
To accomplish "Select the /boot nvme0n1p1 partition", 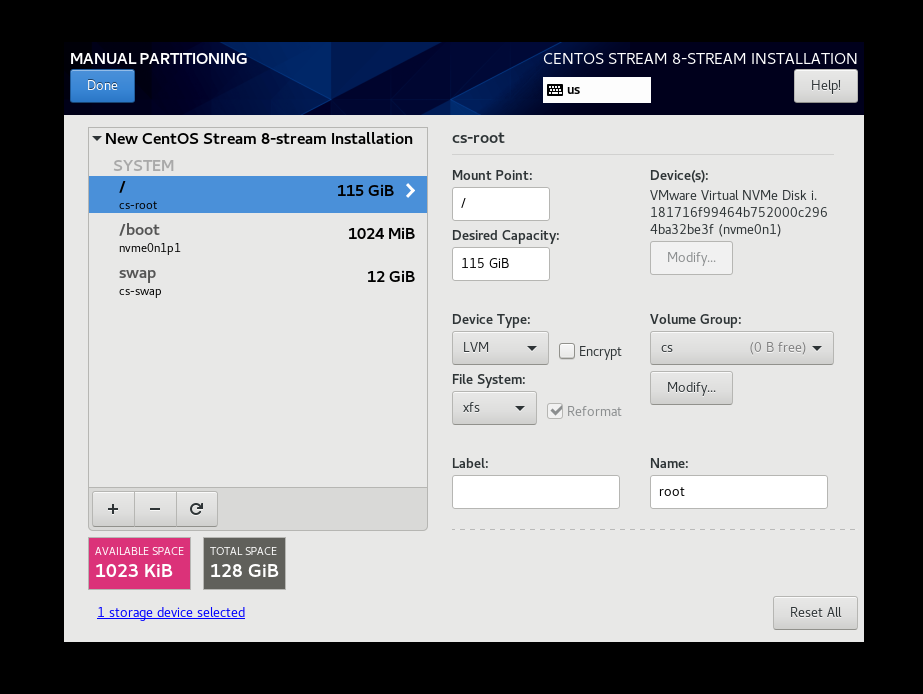I will coord(258,238).
